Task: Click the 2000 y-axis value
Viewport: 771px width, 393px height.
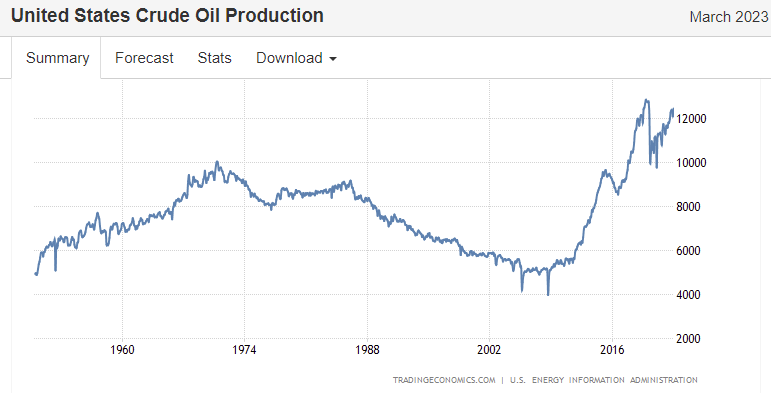Action: pyautogui.click(x=688, y=339)
